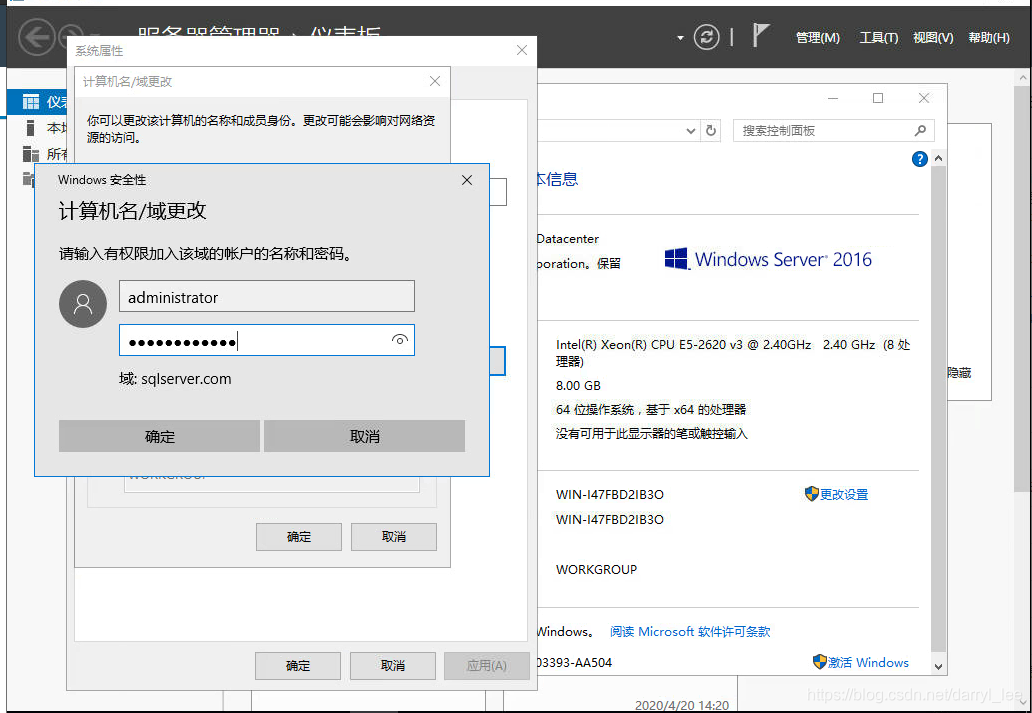Image resolution: width=1032 pixels, height=713 pixels.
Task: Click the search magnifier icon in control panel
Action: pyautogui.click(x=920, y=130)
